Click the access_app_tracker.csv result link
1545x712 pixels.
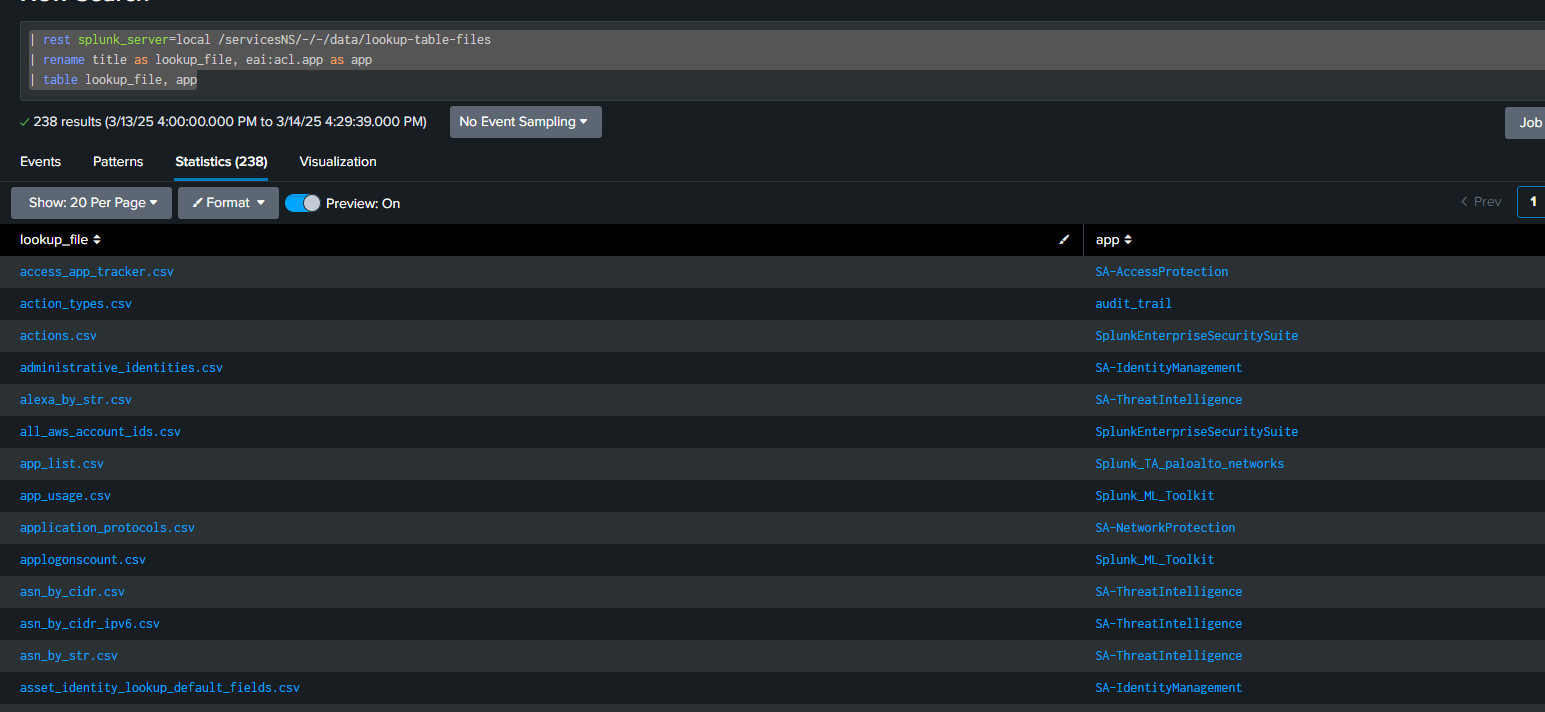(97, 272)
